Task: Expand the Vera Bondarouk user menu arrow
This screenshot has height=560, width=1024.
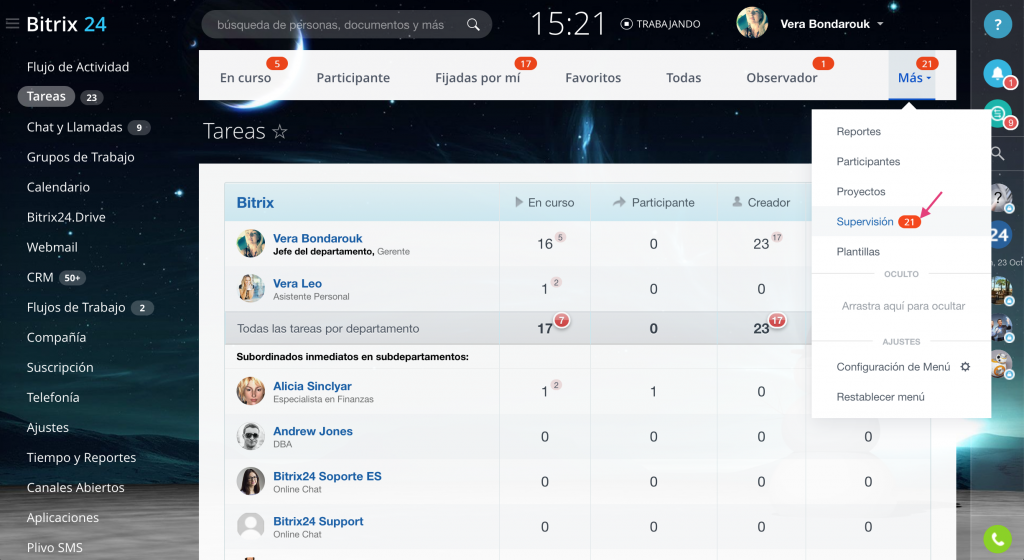Action: [x=880, y=24]
